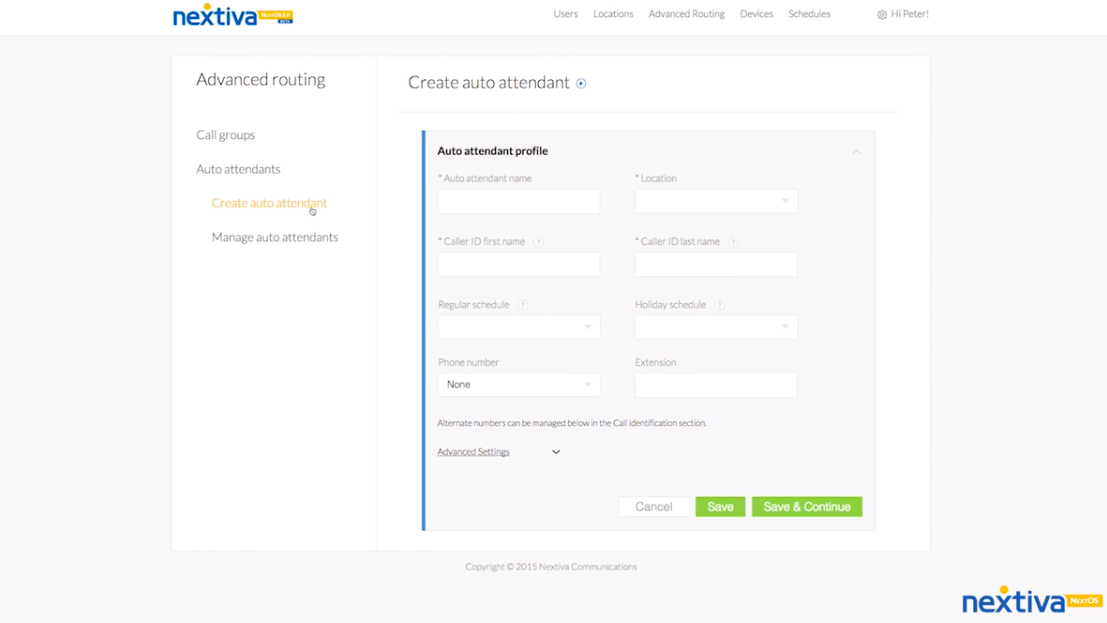This screenshot has width=1107, height=623.
Task: Open the Location dropdown
Action: coord(716,200)
